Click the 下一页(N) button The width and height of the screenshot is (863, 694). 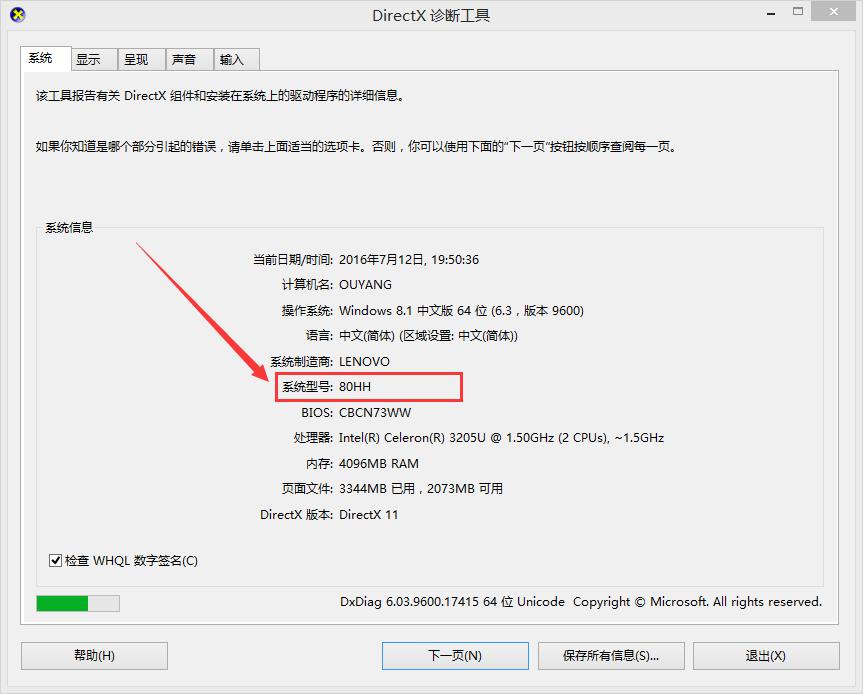454,656
